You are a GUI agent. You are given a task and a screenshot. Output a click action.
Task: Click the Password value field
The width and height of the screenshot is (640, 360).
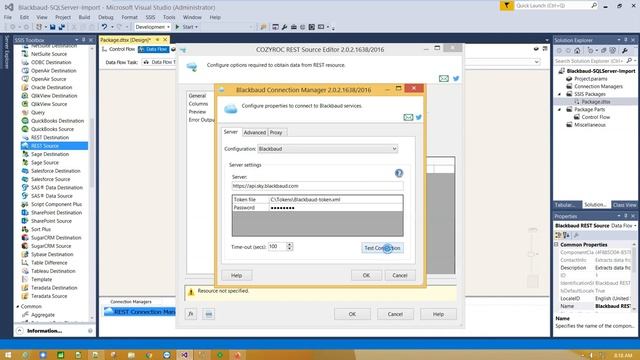(x=336, y=208)
